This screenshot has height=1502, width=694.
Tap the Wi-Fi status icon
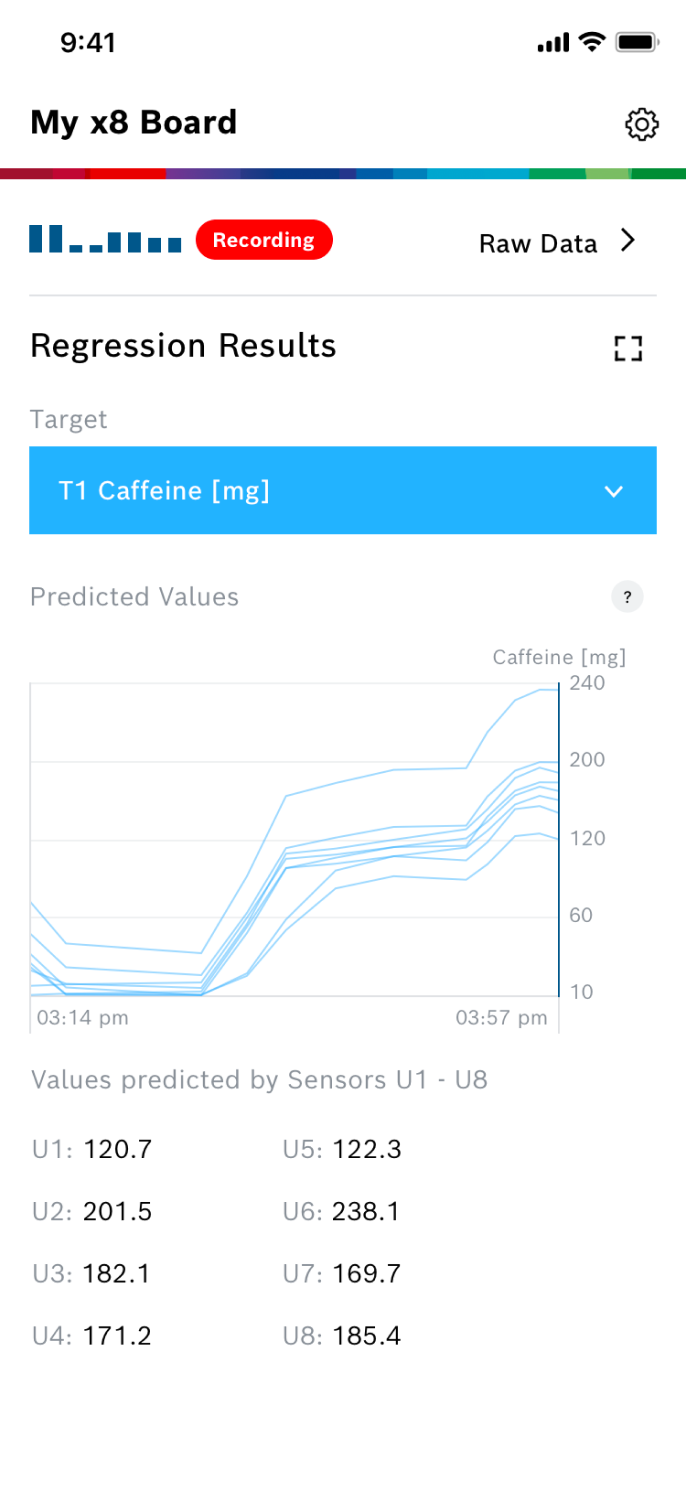tap(592, 42)
